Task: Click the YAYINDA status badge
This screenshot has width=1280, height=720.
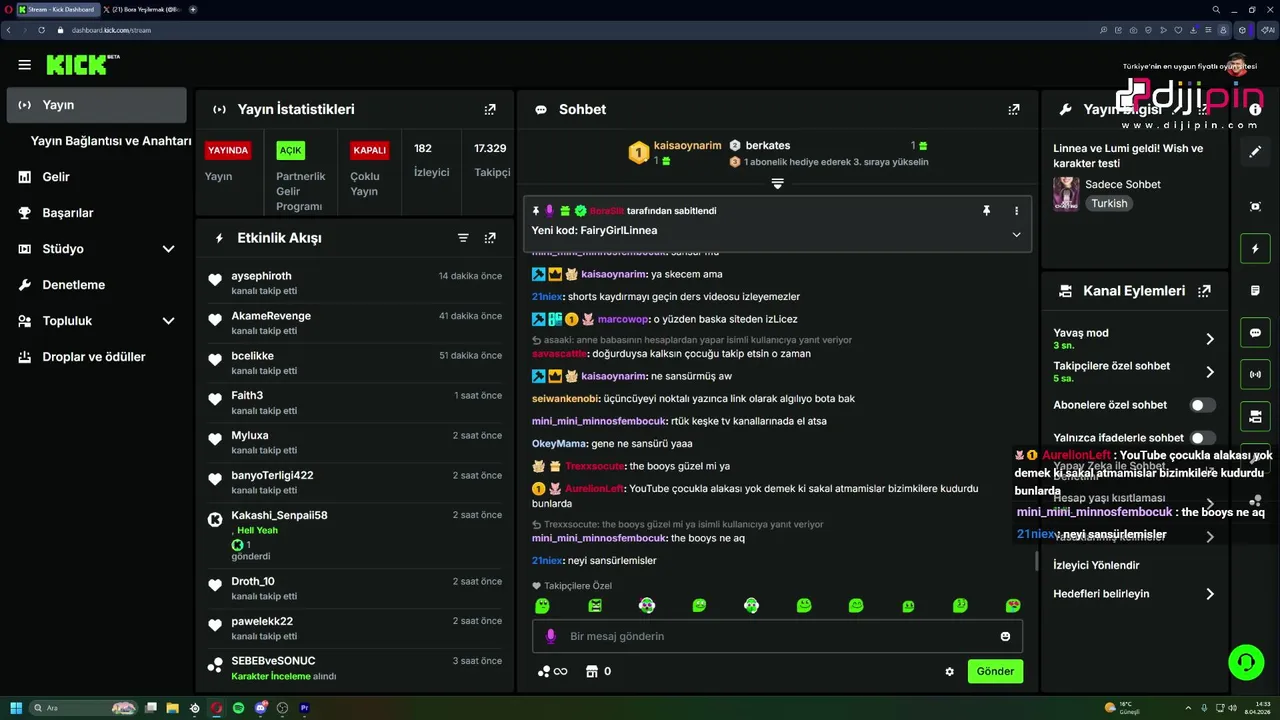Action: [228, 151]
